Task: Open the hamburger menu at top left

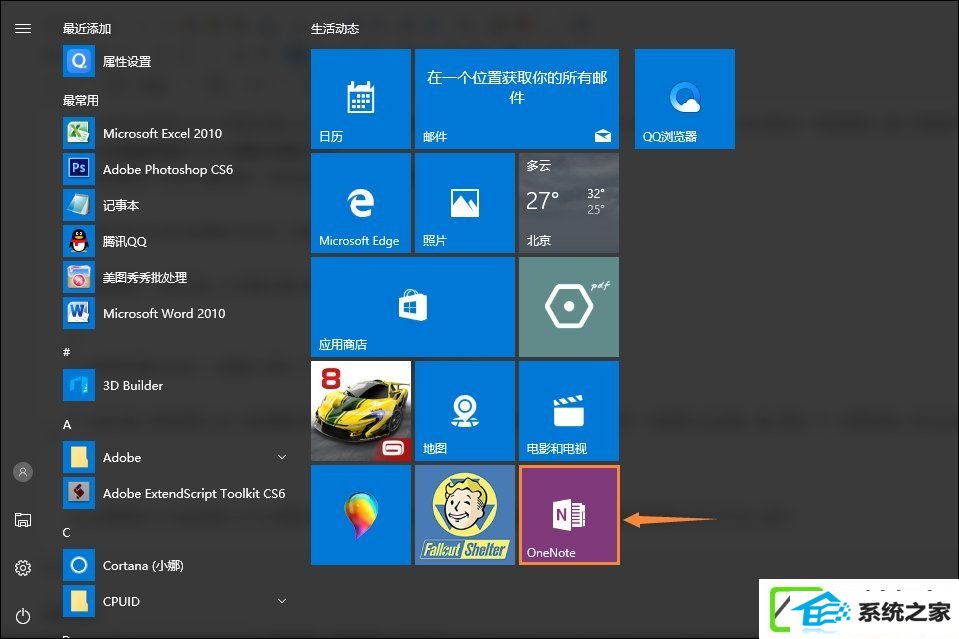Action: click(x=23, y=29)
